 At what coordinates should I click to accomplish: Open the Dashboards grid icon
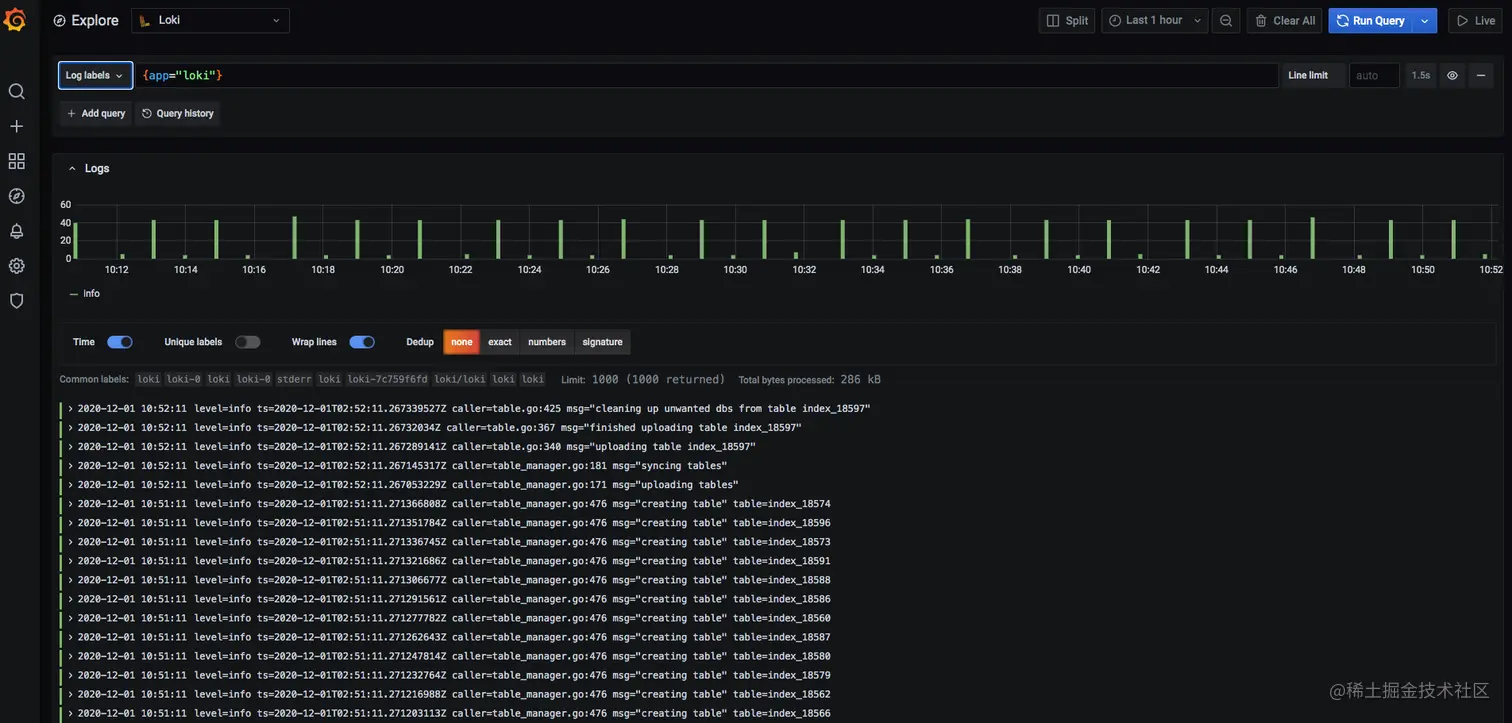(16, 161)
